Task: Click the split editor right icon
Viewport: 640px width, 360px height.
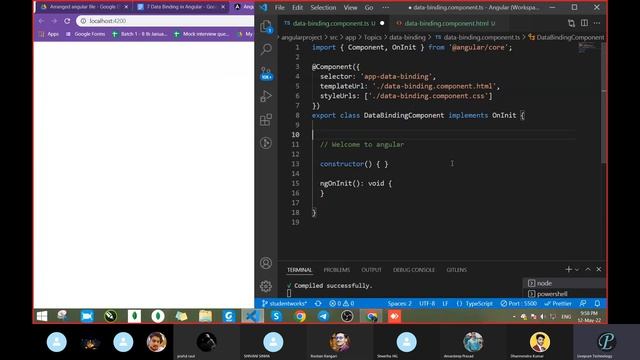Action: click(x=584, y=23)
